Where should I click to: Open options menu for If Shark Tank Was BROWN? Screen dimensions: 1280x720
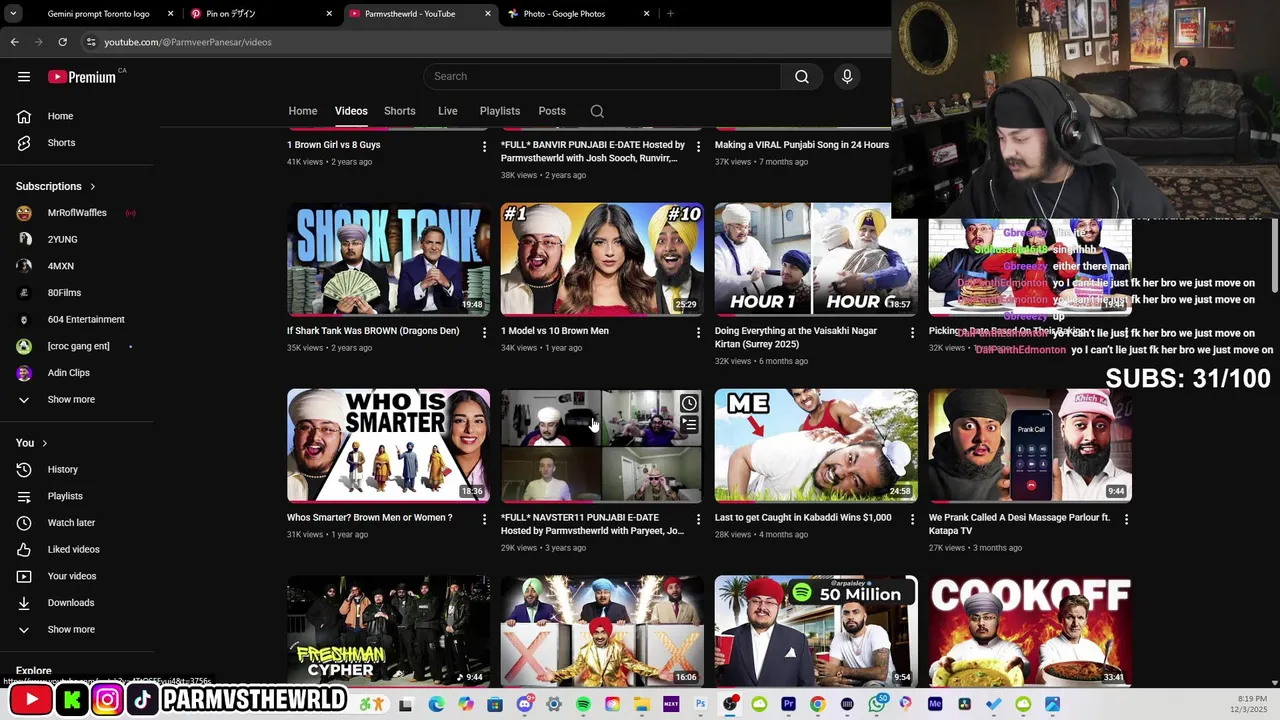pos(484,332)
